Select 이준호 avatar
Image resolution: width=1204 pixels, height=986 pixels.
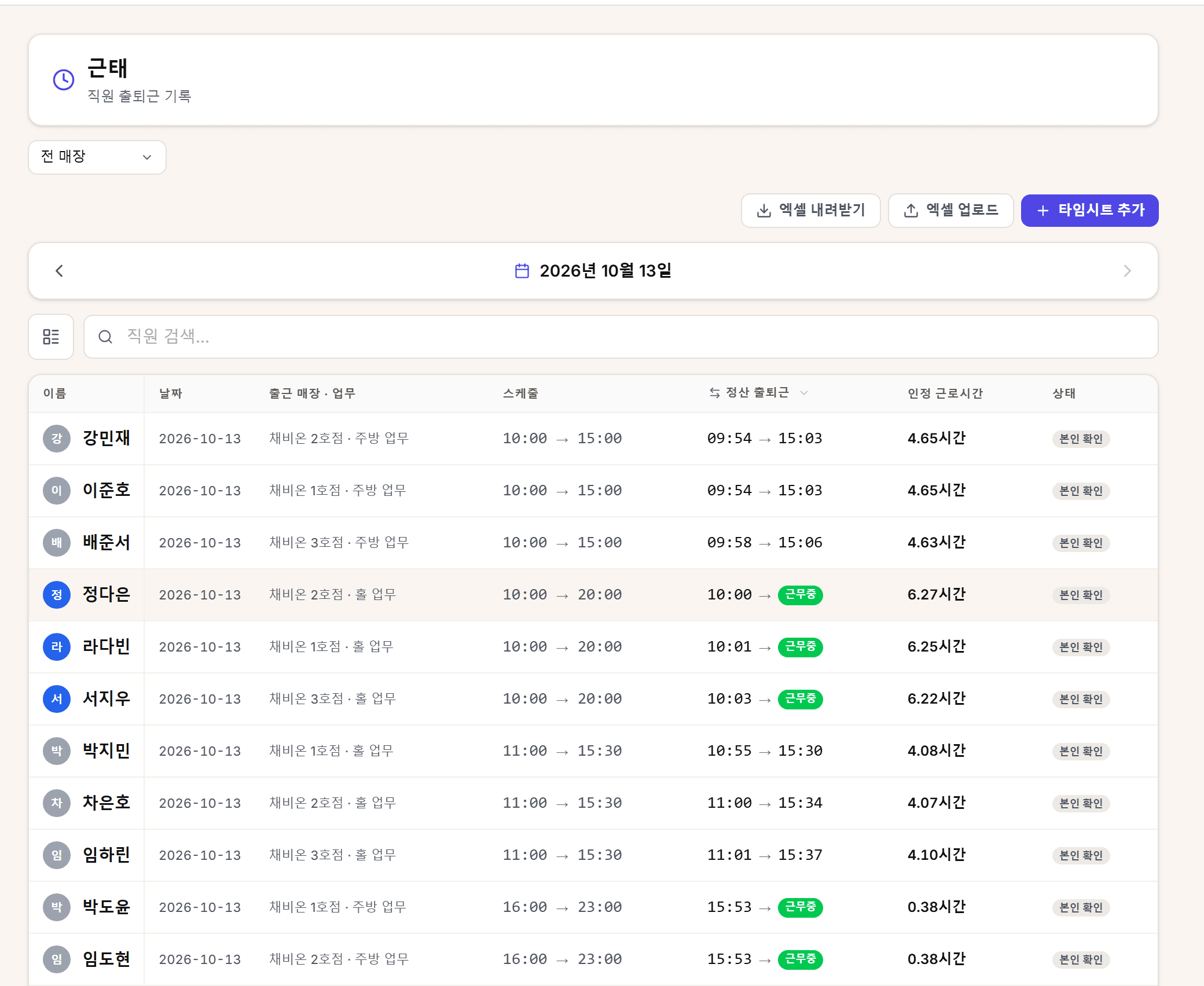pos(57,491)
